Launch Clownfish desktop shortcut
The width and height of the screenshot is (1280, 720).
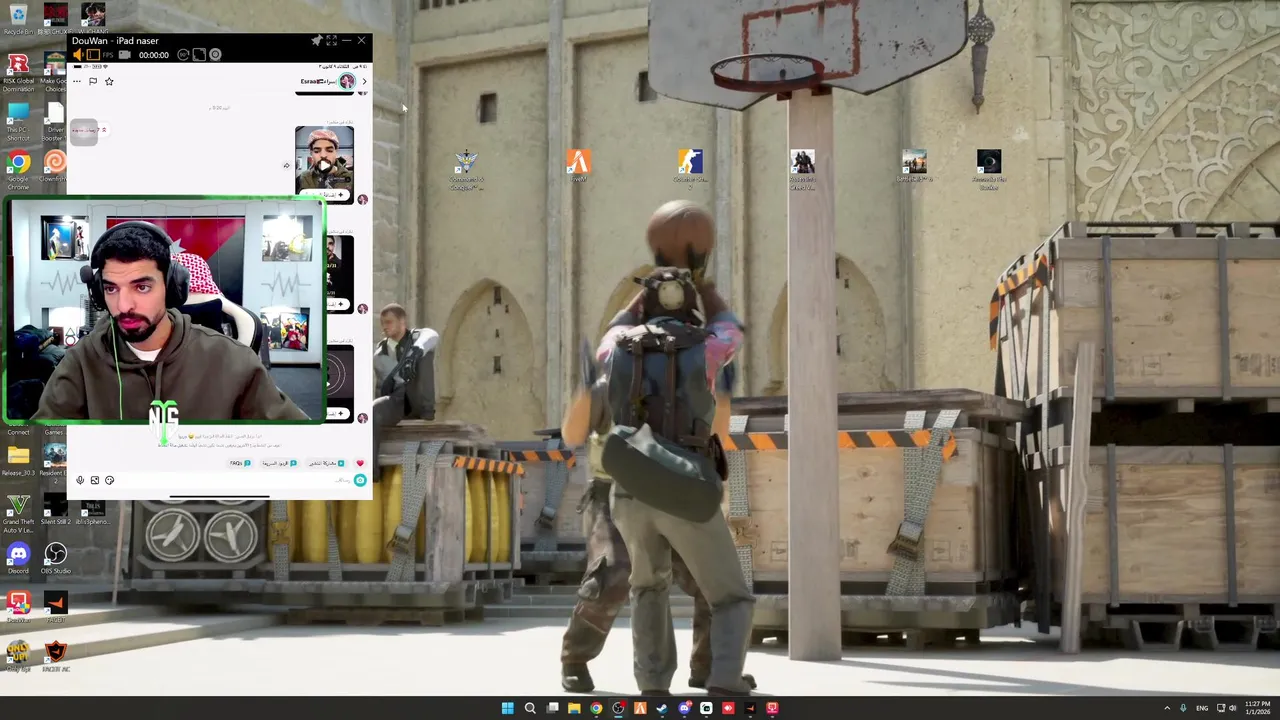(x=55, y=167)
